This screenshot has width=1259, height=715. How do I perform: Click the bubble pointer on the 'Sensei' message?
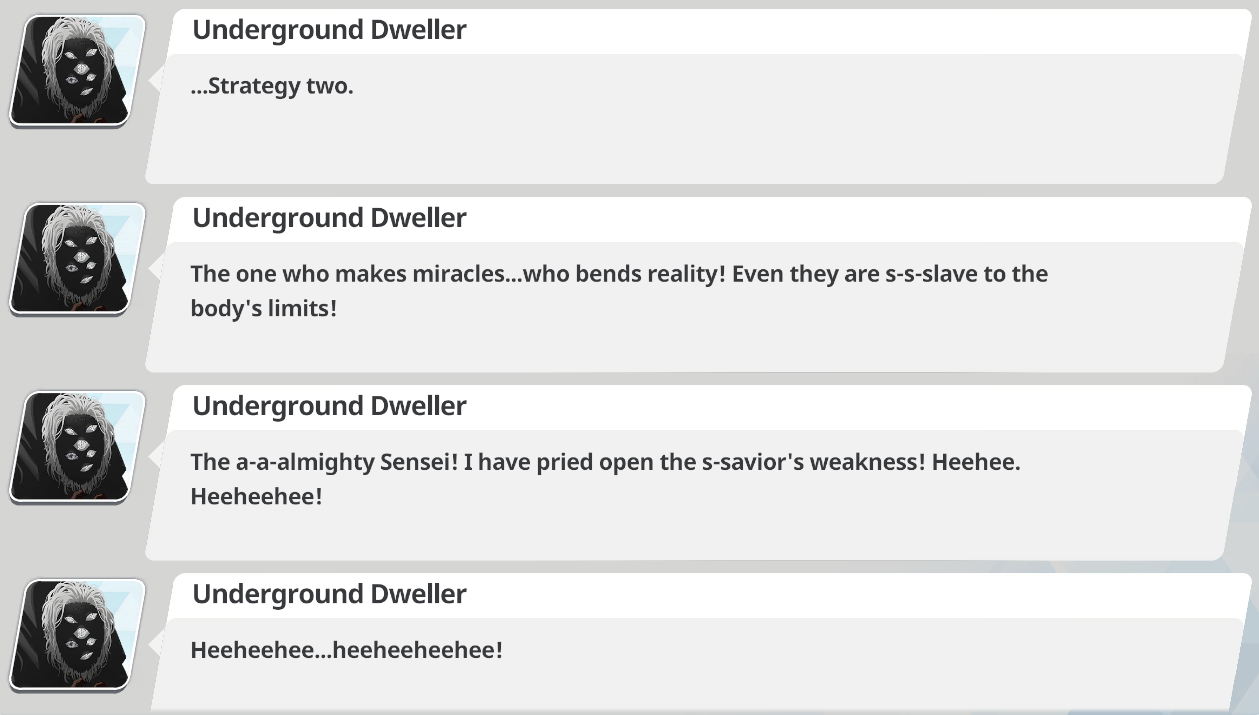point(157,454)
